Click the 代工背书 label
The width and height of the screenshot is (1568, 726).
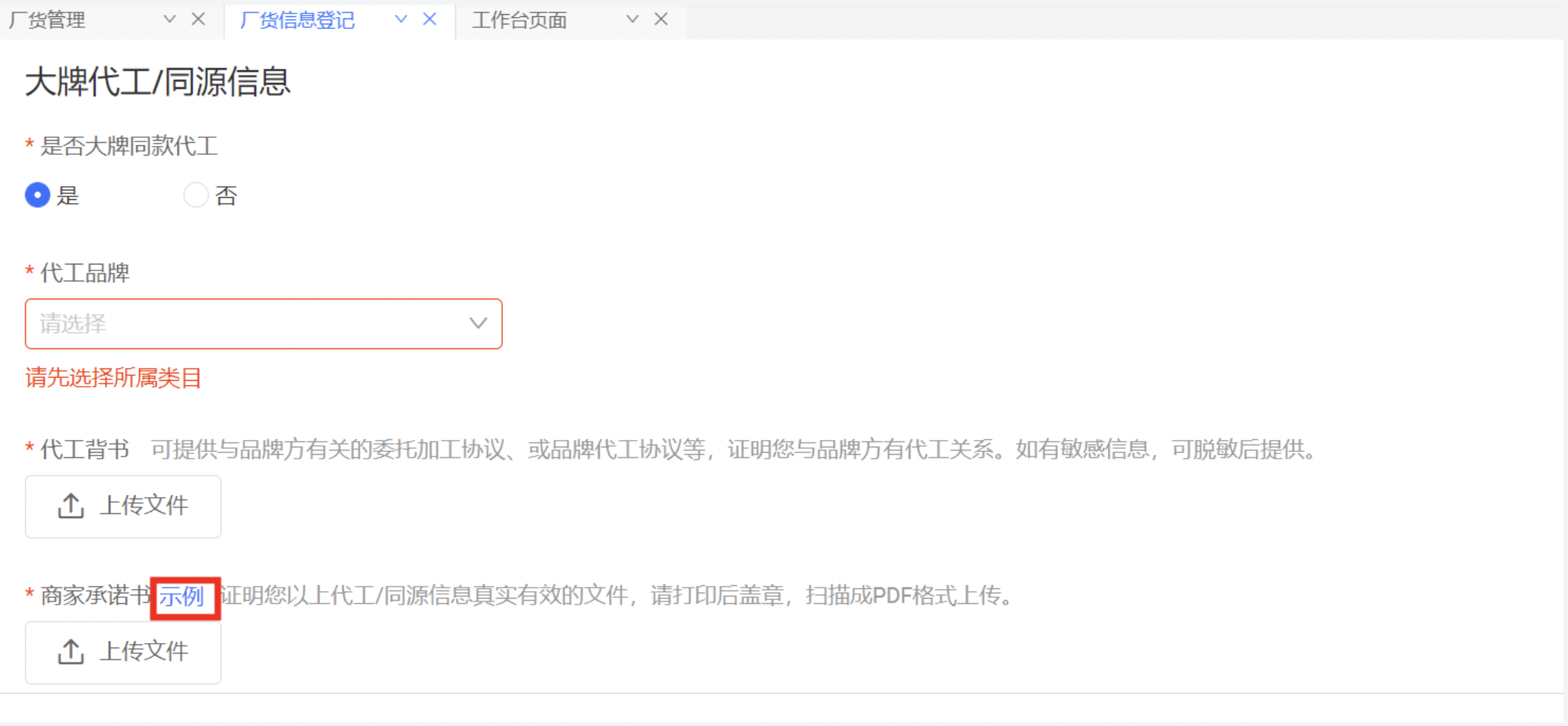click(85, 449)
